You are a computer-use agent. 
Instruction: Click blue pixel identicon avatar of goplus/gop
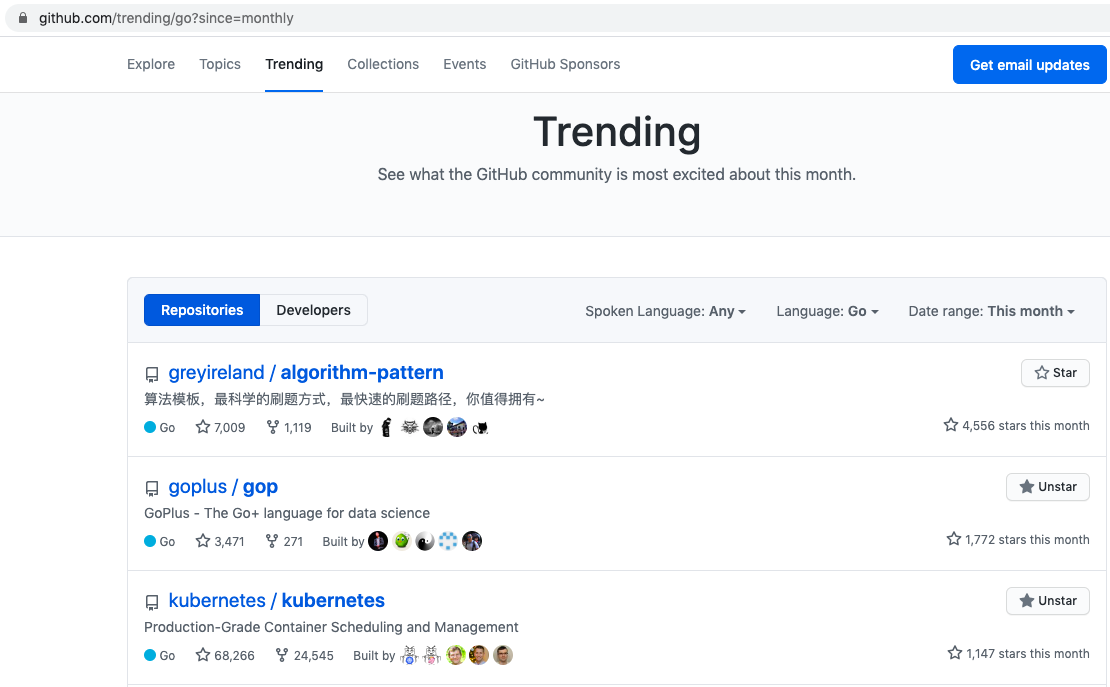(x=448, y=541)
